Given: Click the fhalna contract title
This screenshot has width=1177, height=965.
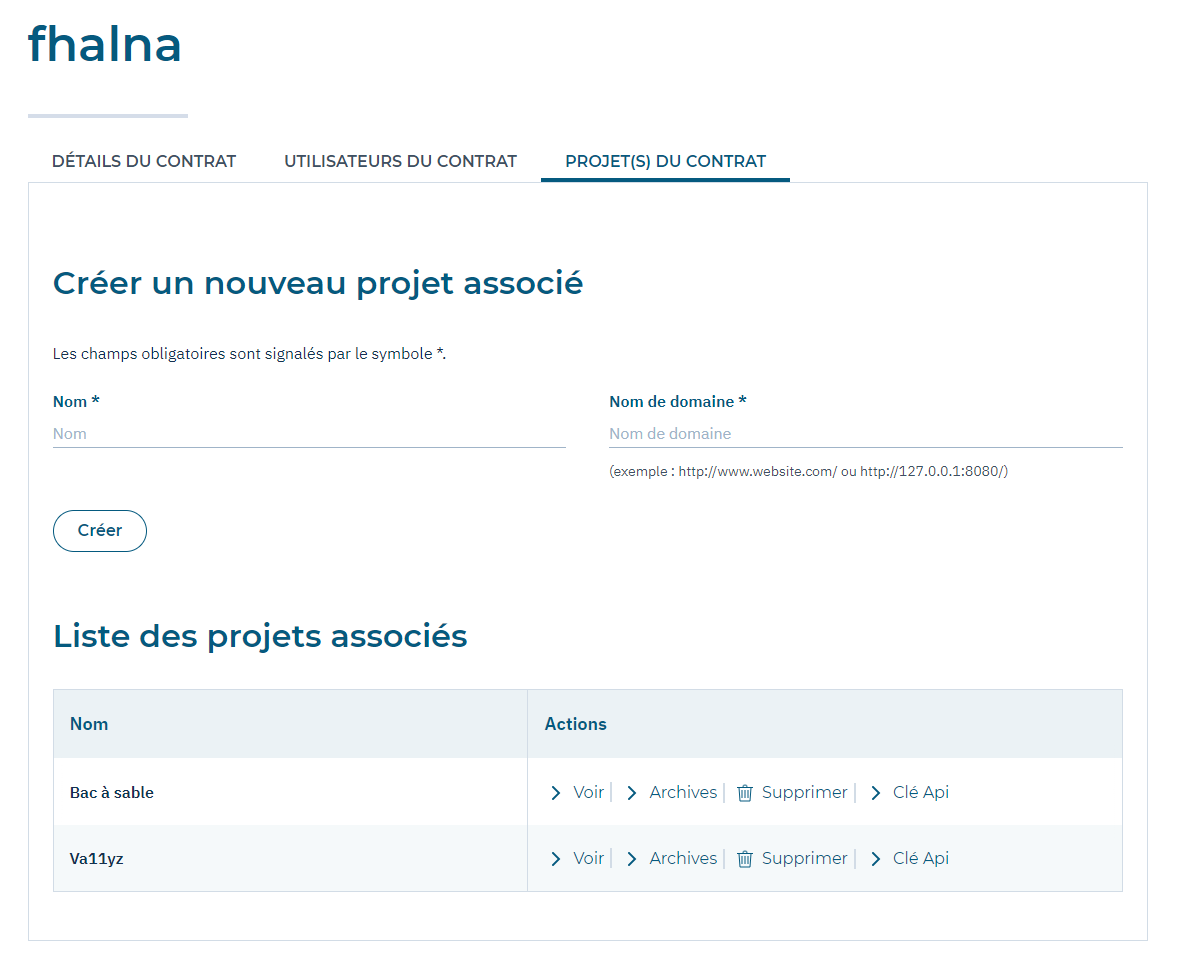Looking at the screenshot, I should click(105, 44).
